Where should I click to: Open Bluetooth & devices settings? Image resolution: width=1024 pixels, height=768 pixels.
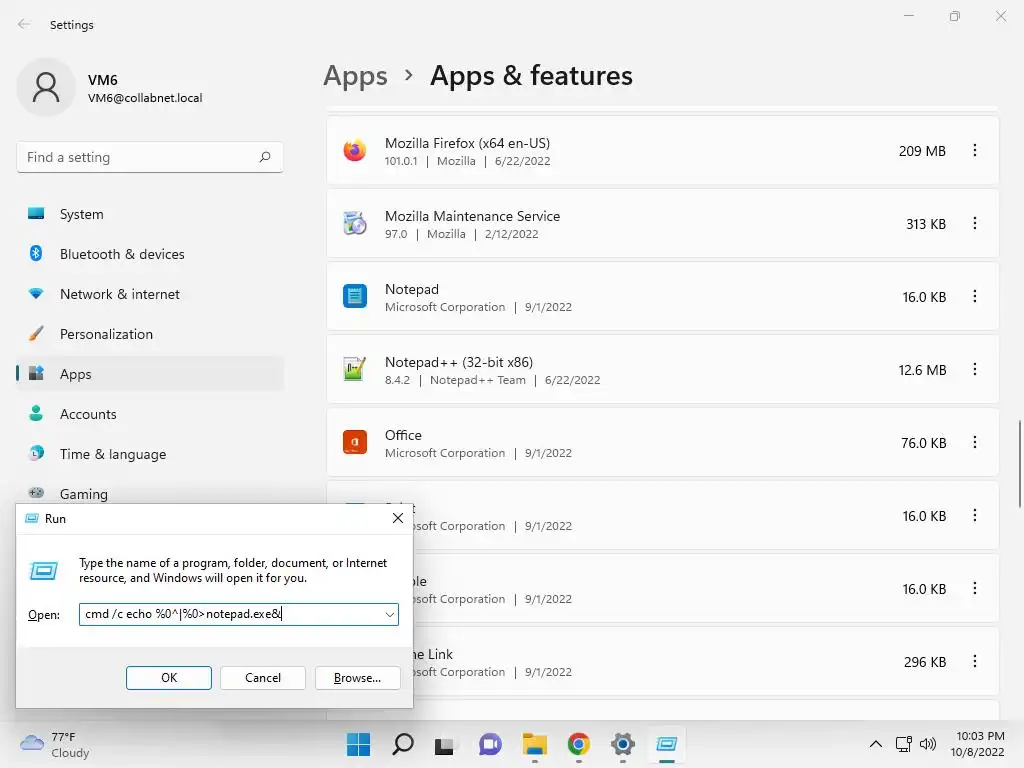[150, 254]
